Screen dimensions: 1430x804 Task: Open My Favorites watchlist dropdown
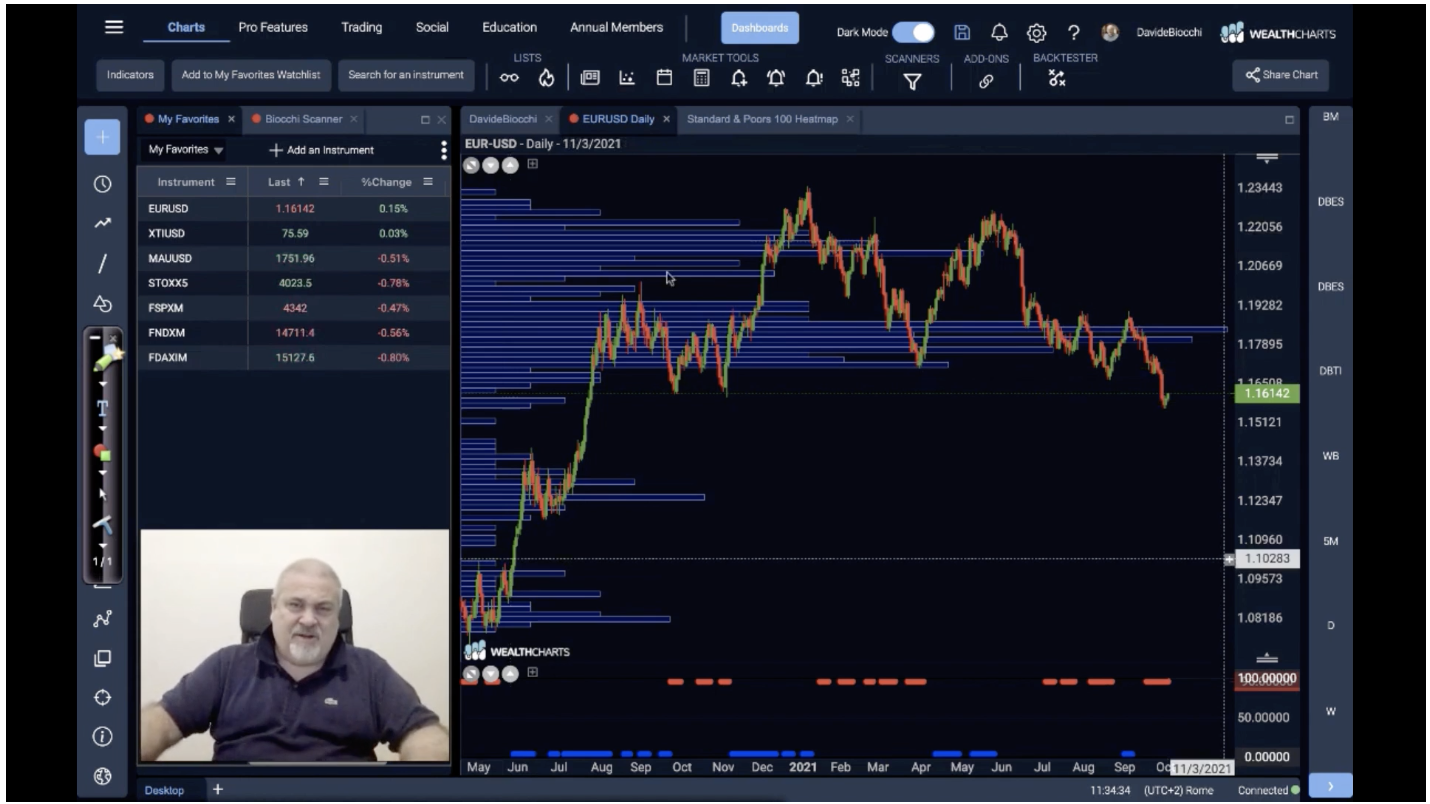click(x=186, y=150)
